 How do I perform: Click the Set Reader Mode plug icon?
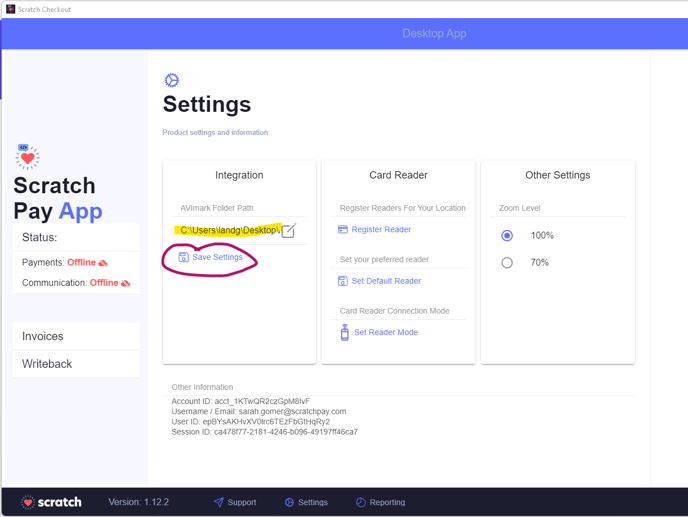click(344, 332)
